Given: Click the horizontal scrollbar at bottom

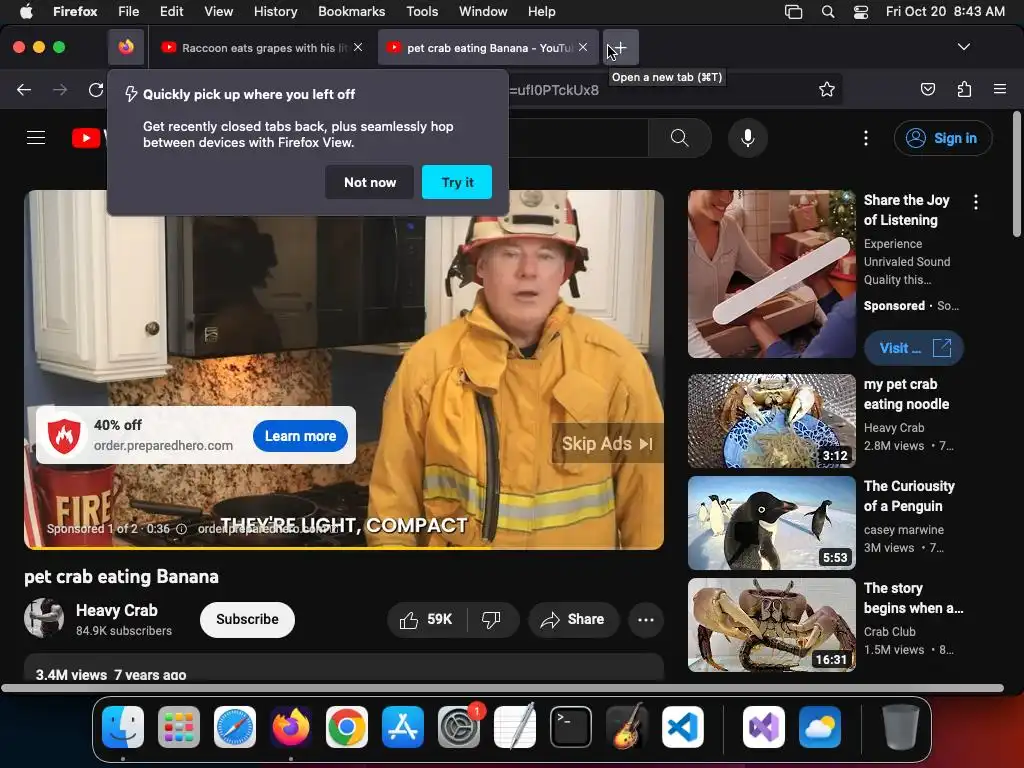Looking at the screenshot, I should pyautogui.click(x=503, y=688).
